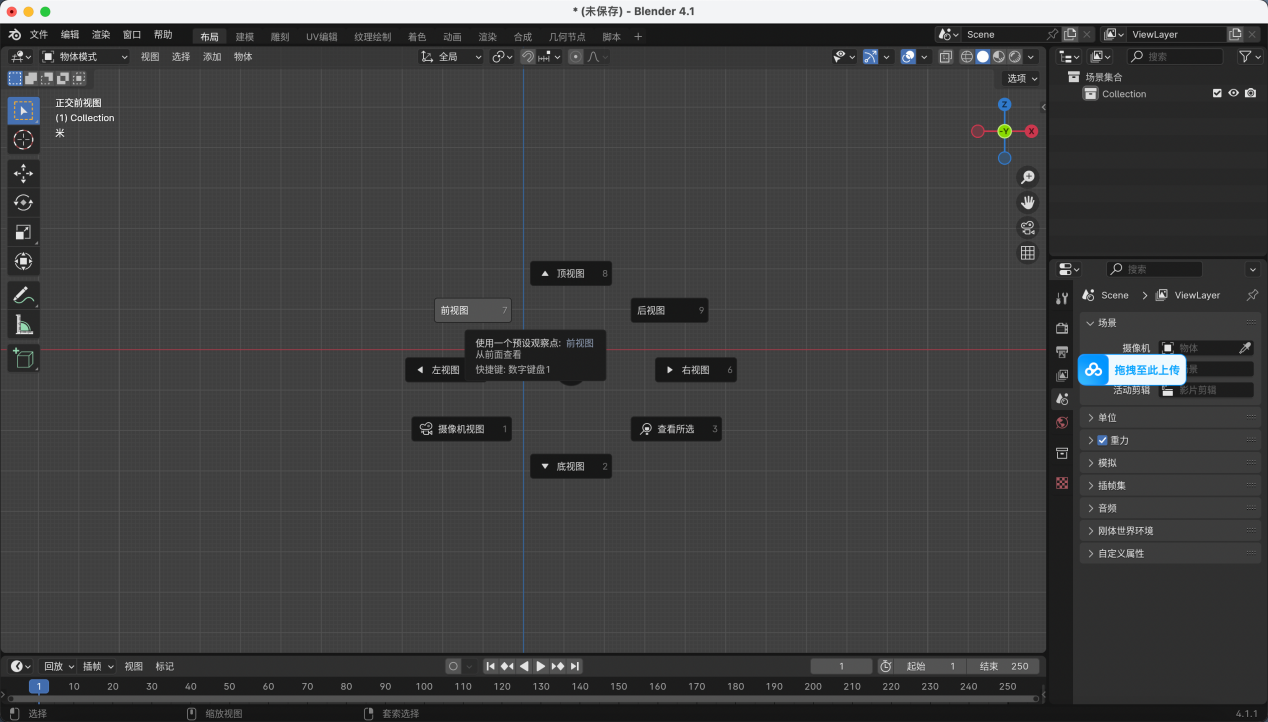Viewport: 1268px width, 722px height.
Task: Click the red X axis gizmo ball
Action: click(1031, 131)
